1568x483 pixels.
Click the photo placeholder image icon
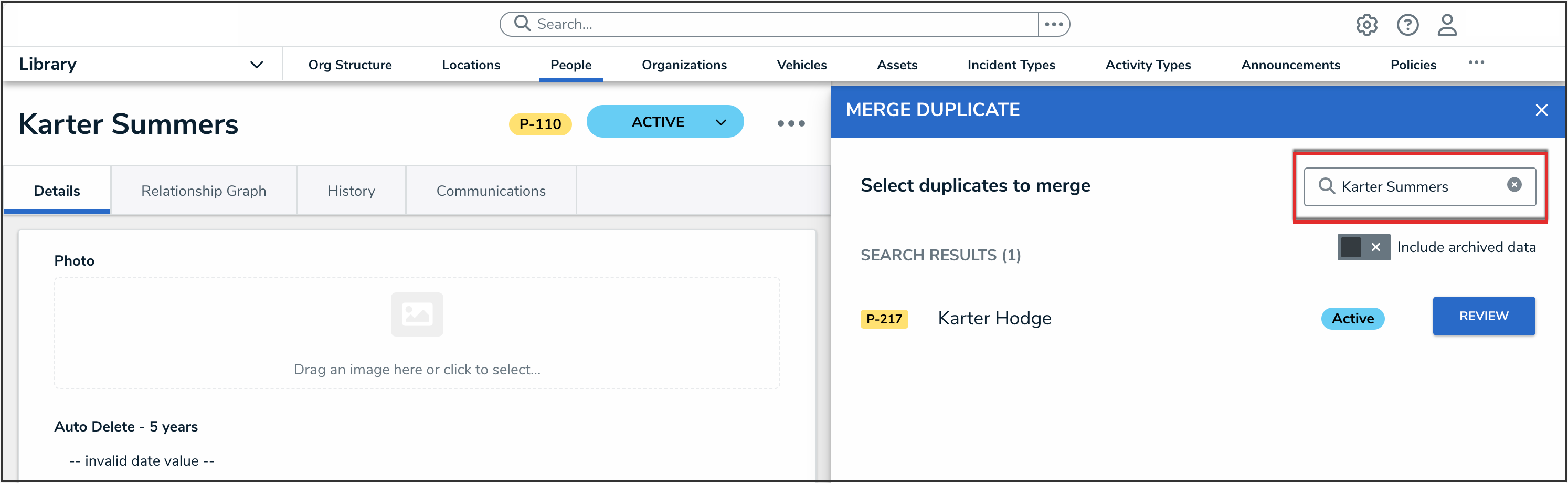coord(417,314)
